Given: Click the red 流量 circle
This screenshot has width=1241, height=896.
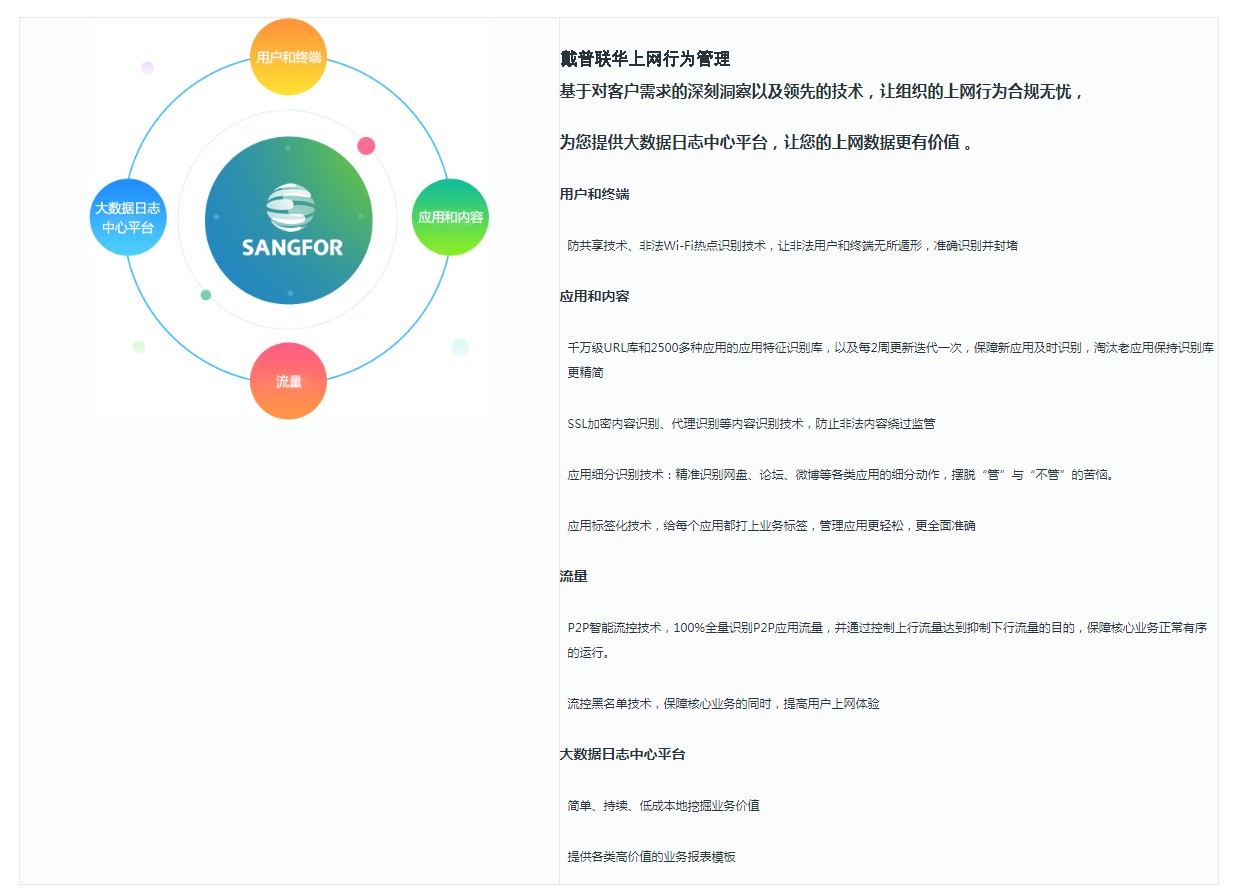Looking at the screenshot, I should pos(288,381).
